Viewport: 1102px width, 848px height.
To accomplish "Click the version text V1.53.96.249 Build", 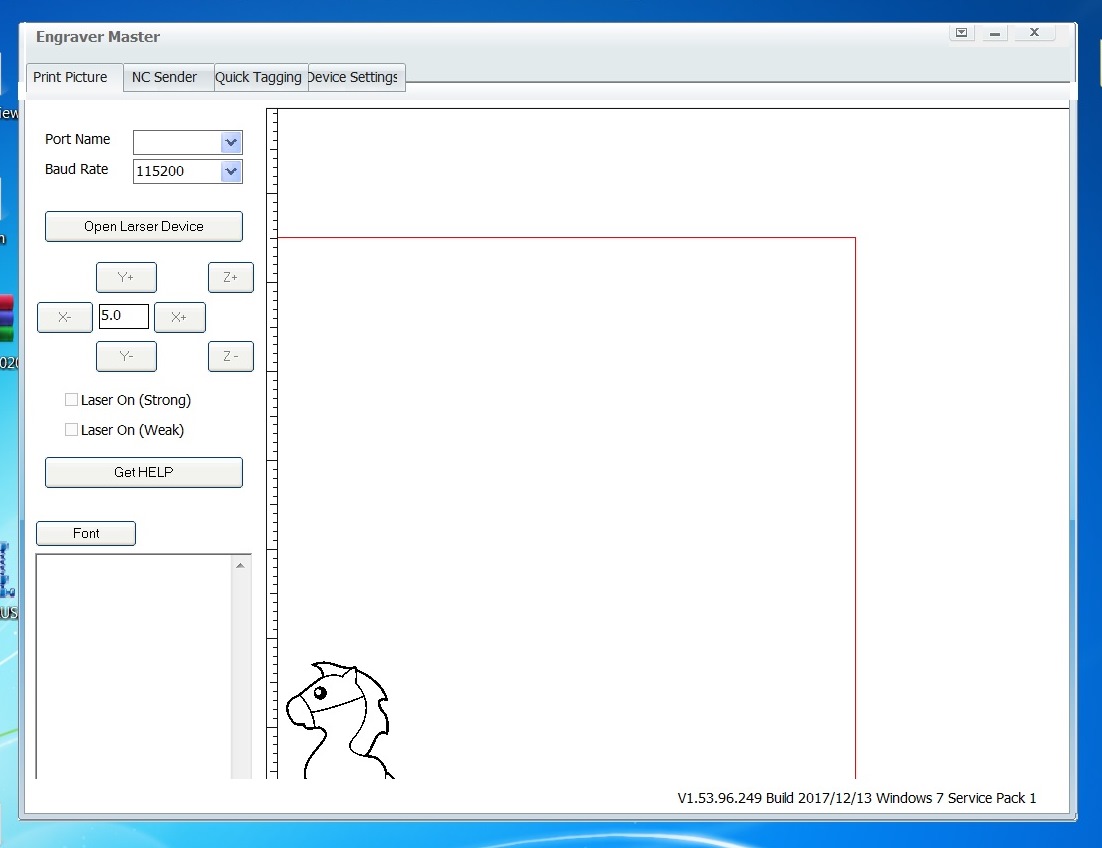I will tap(737, 798).
